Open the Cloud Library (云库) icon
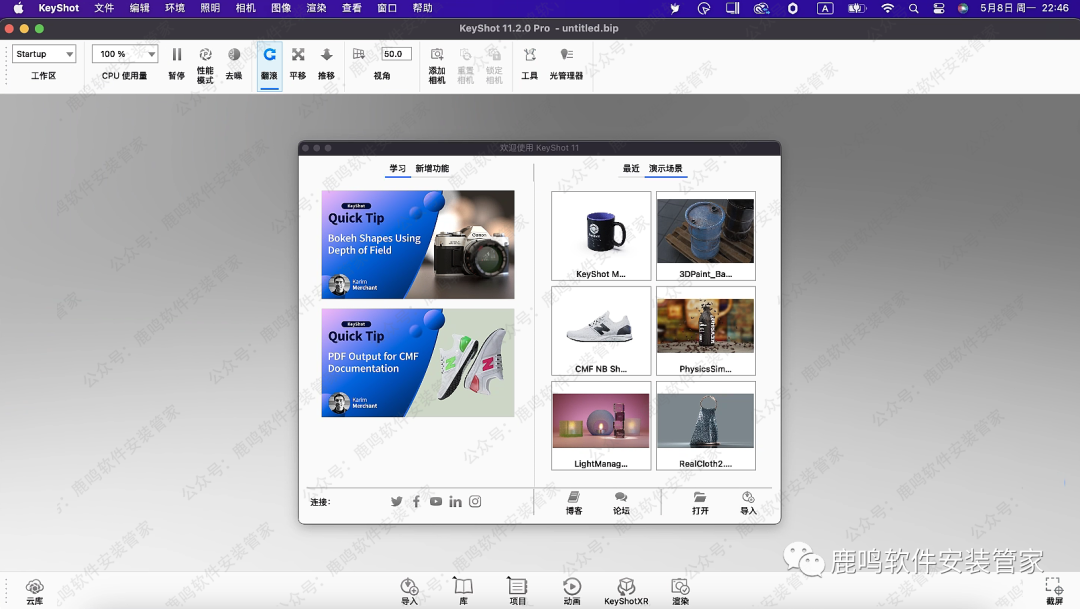 (35, 590)
